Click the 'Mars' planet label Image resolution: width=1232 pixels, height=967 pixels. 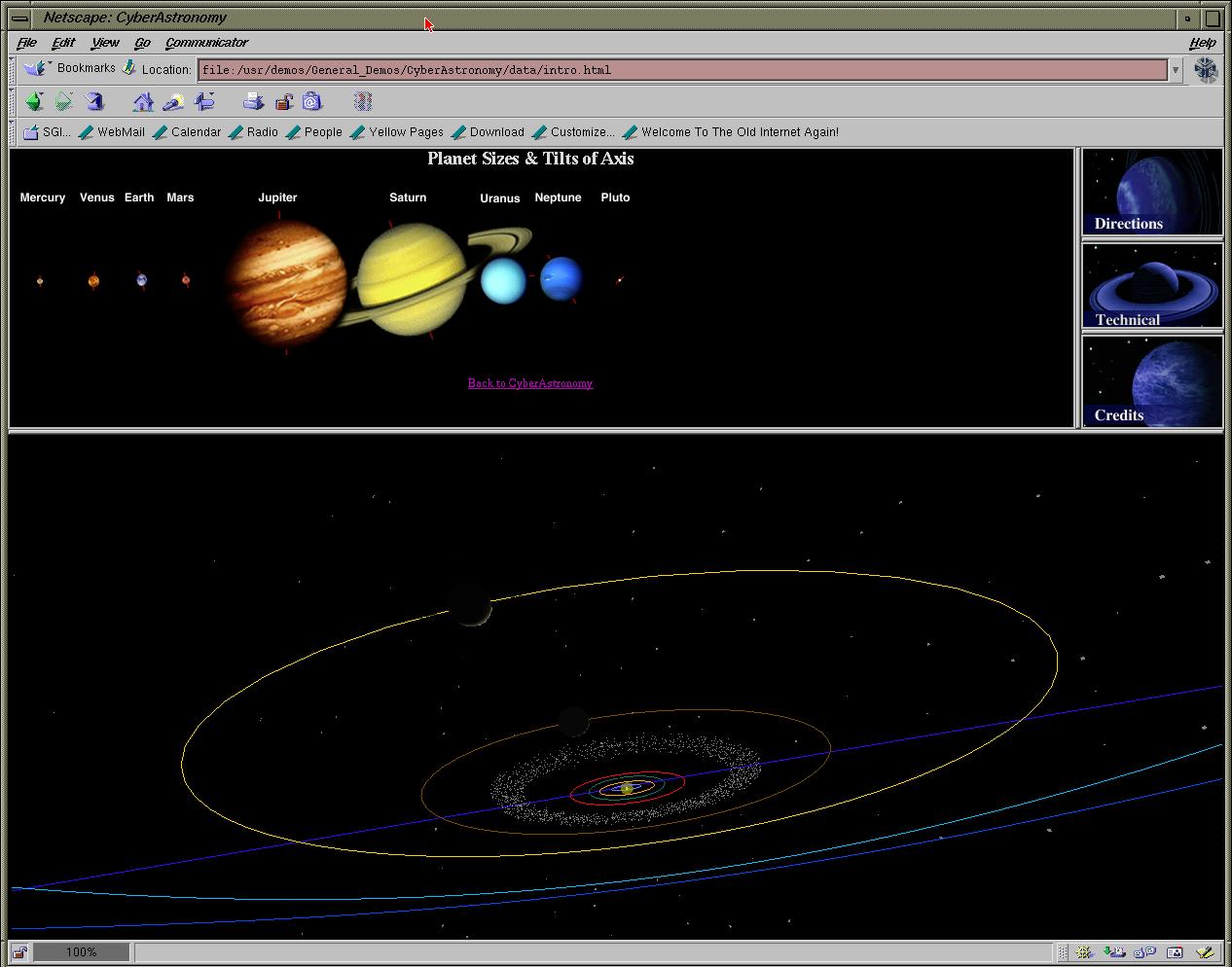[180, 197]
